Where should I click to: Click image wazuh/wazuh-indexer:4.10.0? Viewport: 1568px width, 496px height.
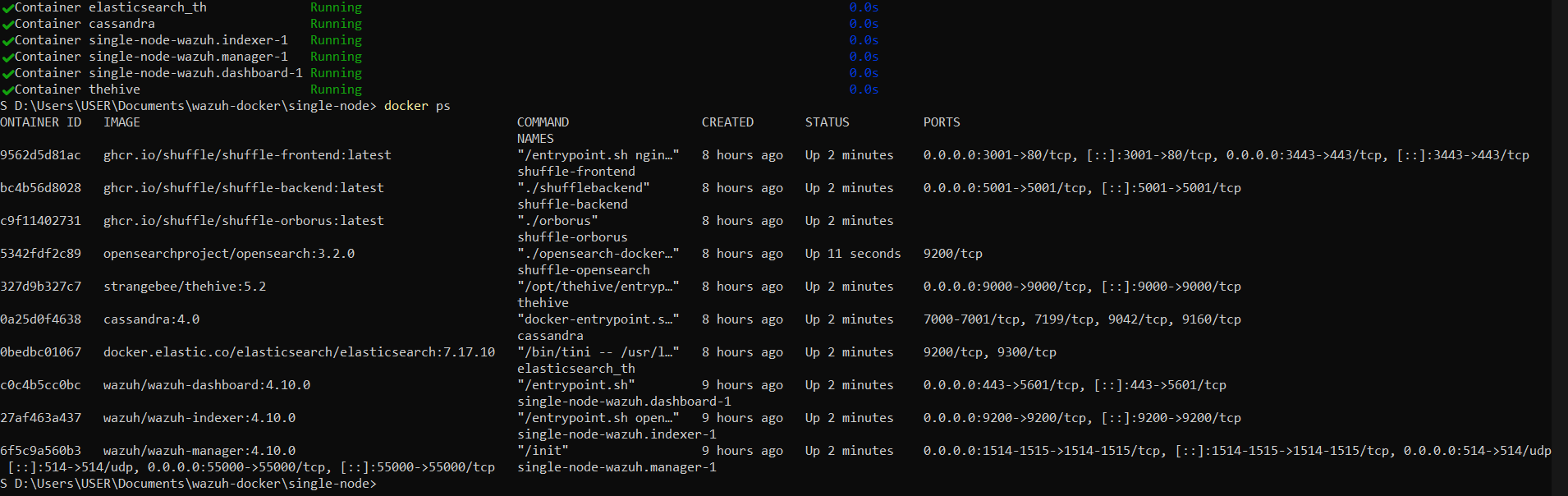[199, 418]
